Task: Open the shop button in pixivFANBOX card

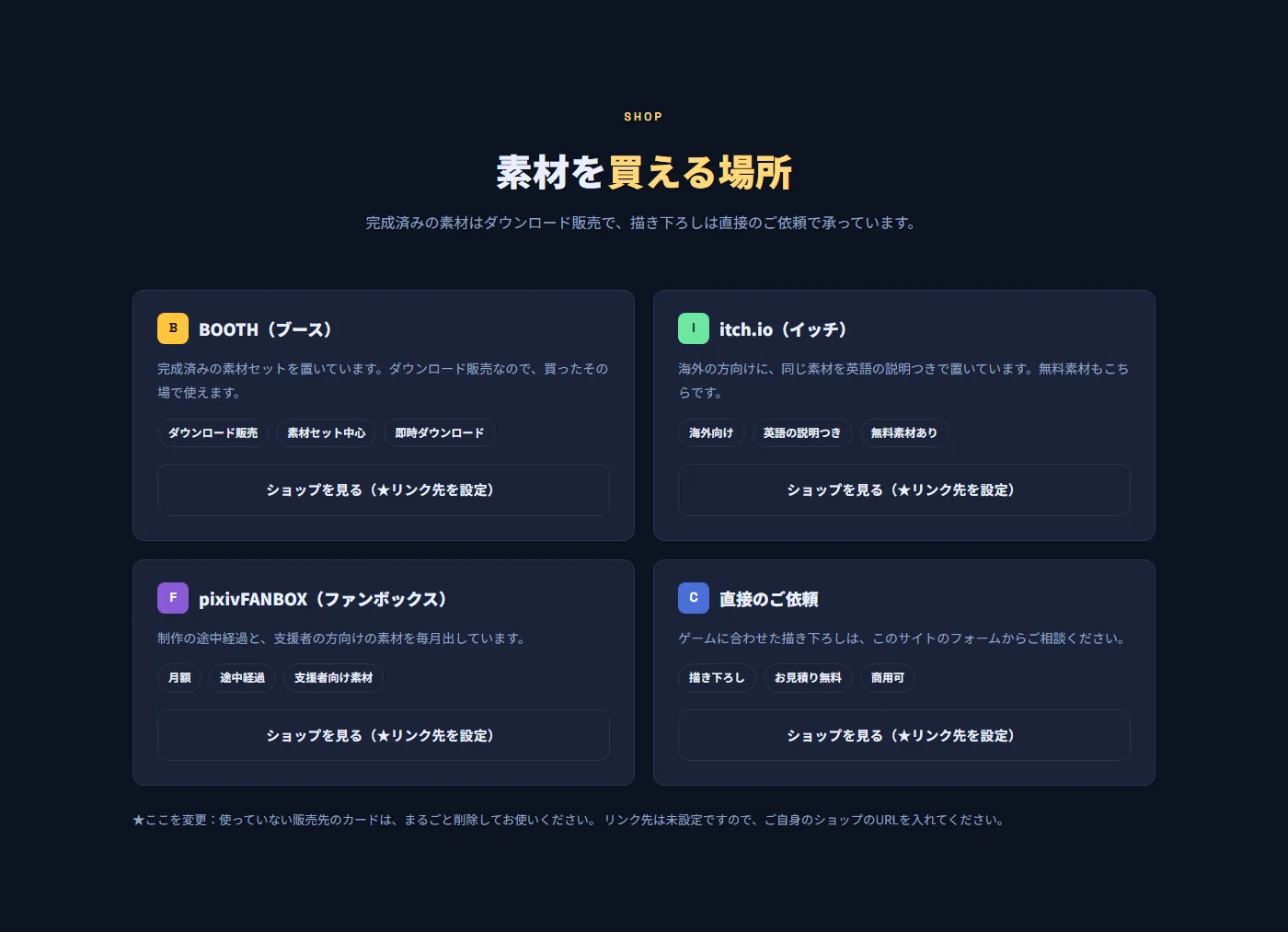Action: 384,735
